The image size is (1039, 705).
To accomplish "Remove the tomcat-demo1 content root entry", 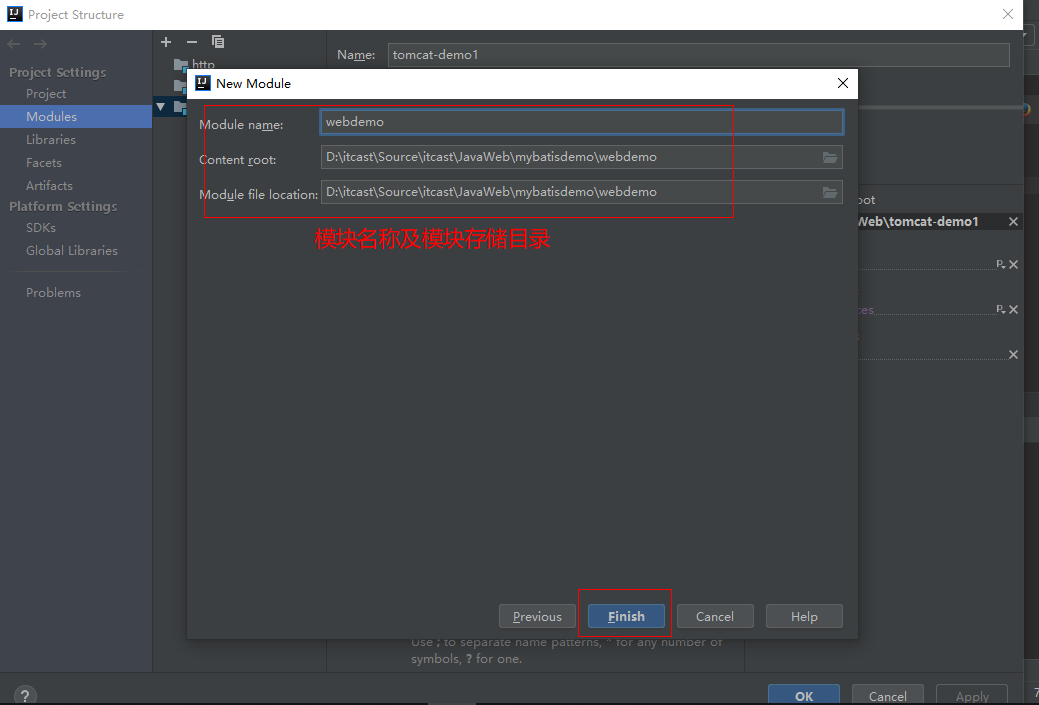I will [x=1013, y=222].
